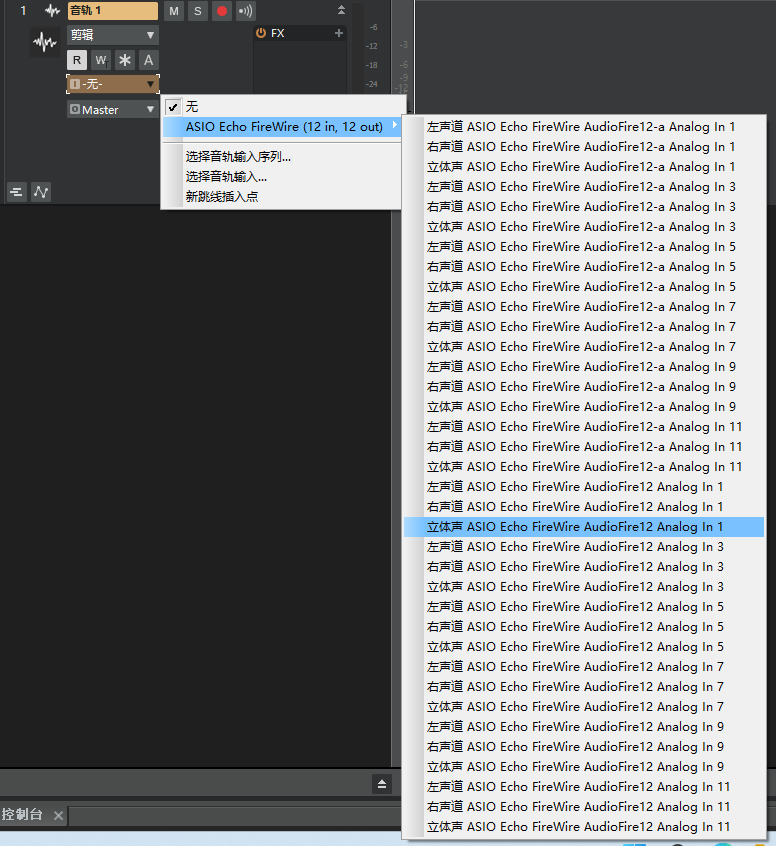Image resolution: width=776 pixels, height=846 pixels.
Task: Click the track waveform type icon
Action: [52, 11]
